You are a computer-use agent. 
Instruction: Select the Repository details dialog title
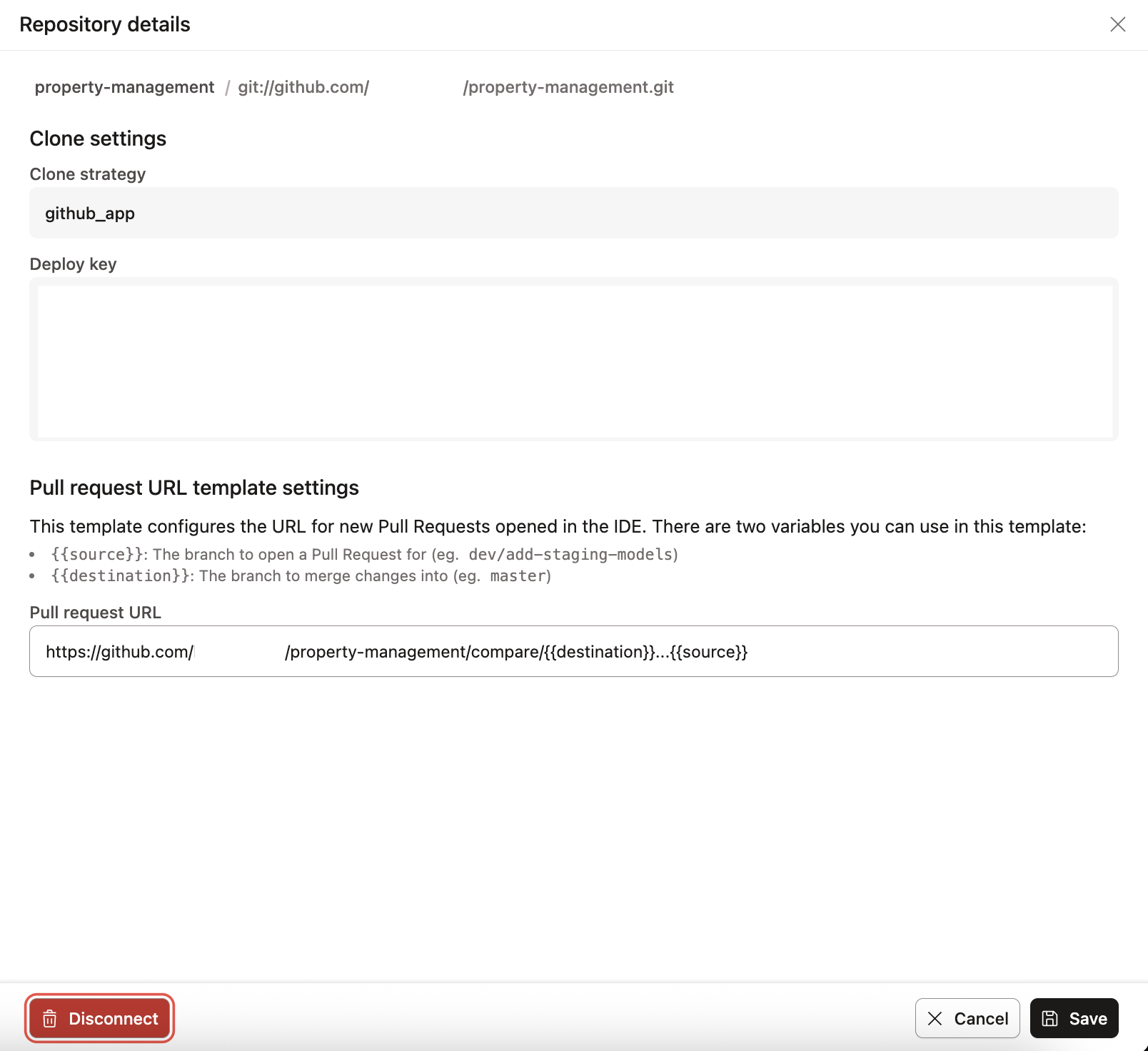(105, 24)
